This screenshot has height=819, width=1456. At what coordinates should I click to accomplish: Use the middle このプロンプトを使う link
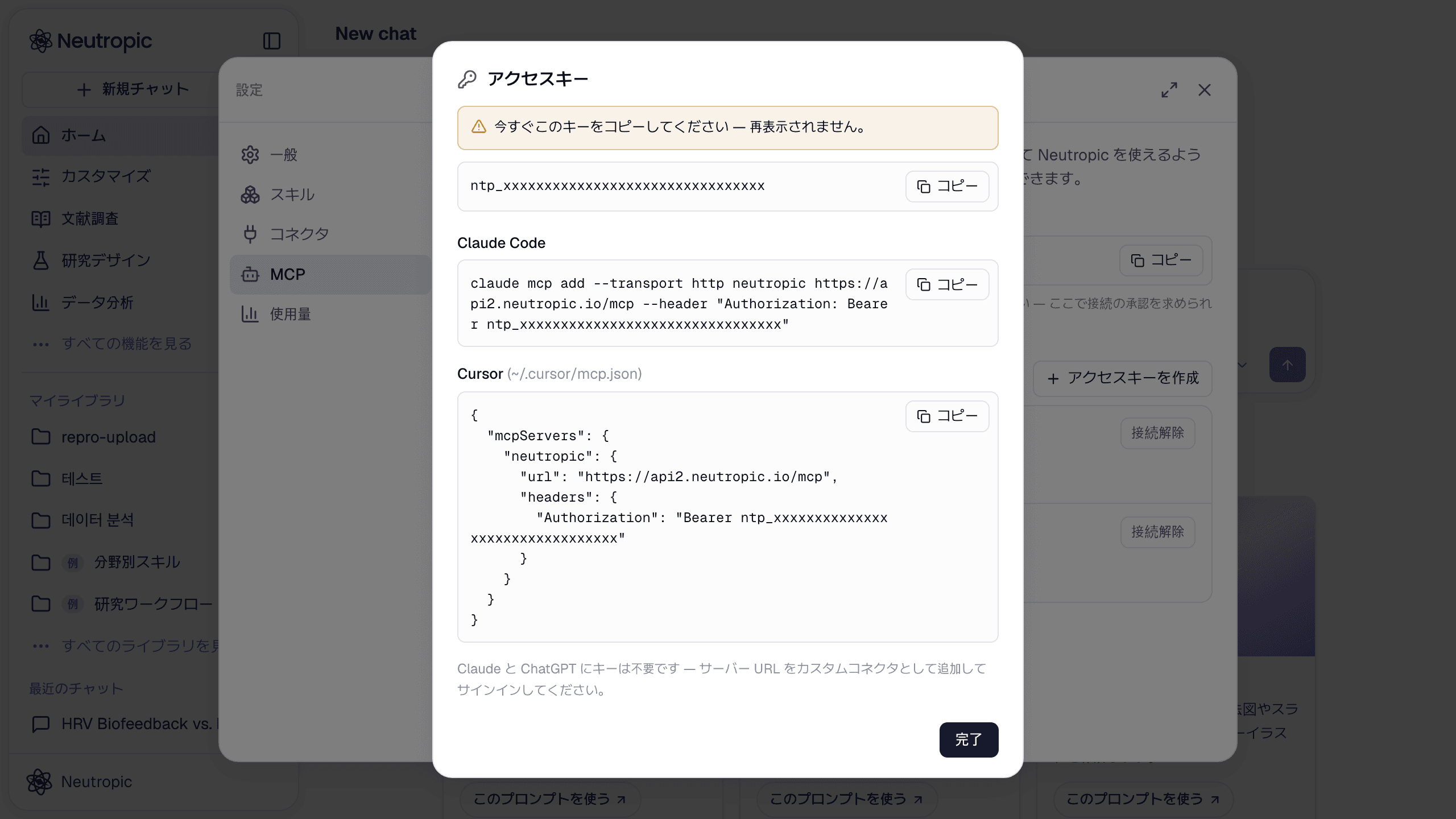[846, 799]
